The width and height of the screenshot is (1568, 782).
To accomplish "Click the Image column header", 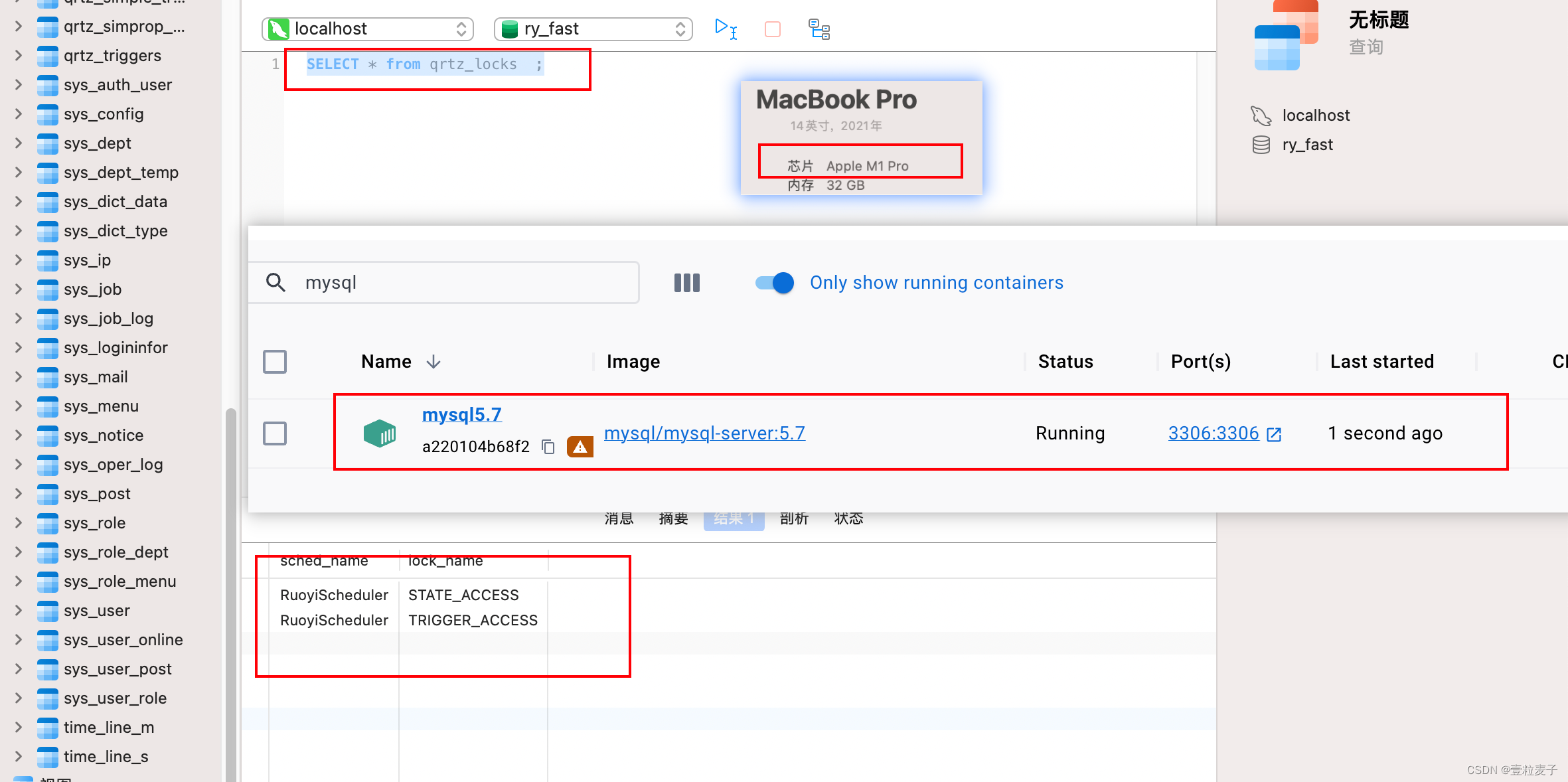I will click(x=633, y=362).
